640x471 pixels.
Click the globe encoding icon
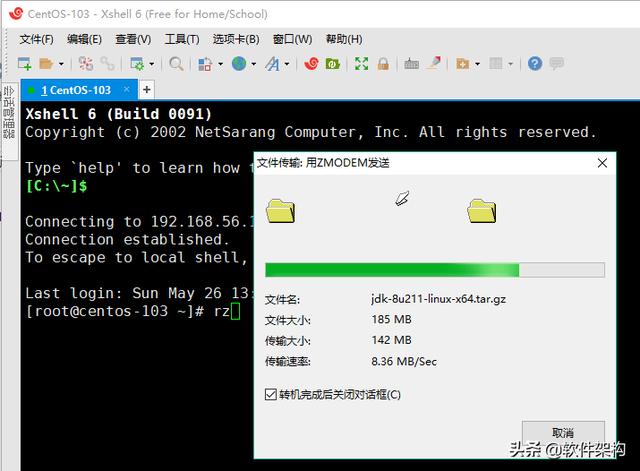pyautogui.click(x=239, y=64)
